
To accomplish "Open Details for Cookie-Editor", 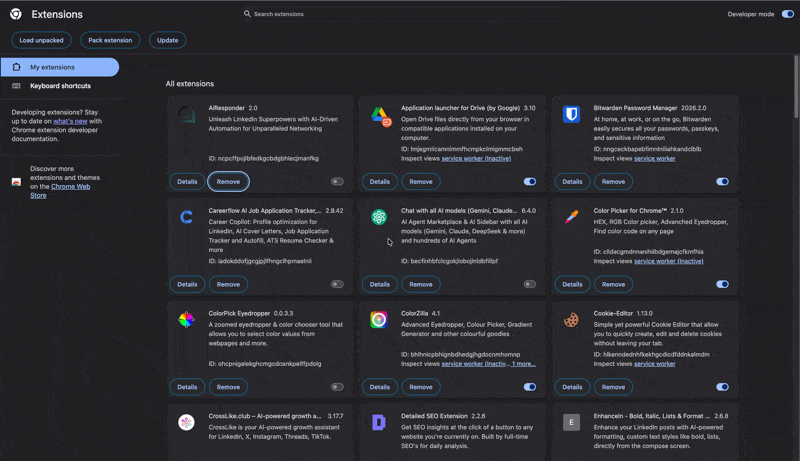I will tap(572, 387).
